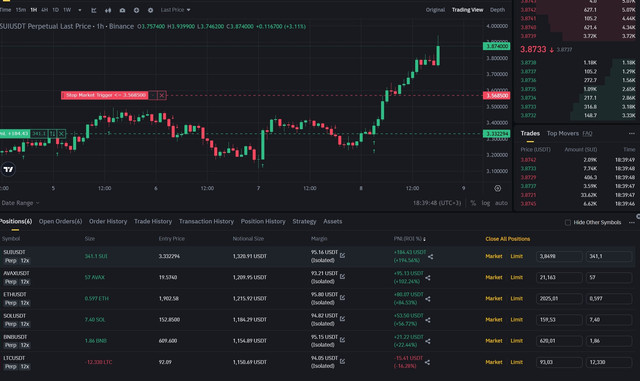Switch to Original chart view
Viewport: 640px width, 381px height.
[435, 10]
